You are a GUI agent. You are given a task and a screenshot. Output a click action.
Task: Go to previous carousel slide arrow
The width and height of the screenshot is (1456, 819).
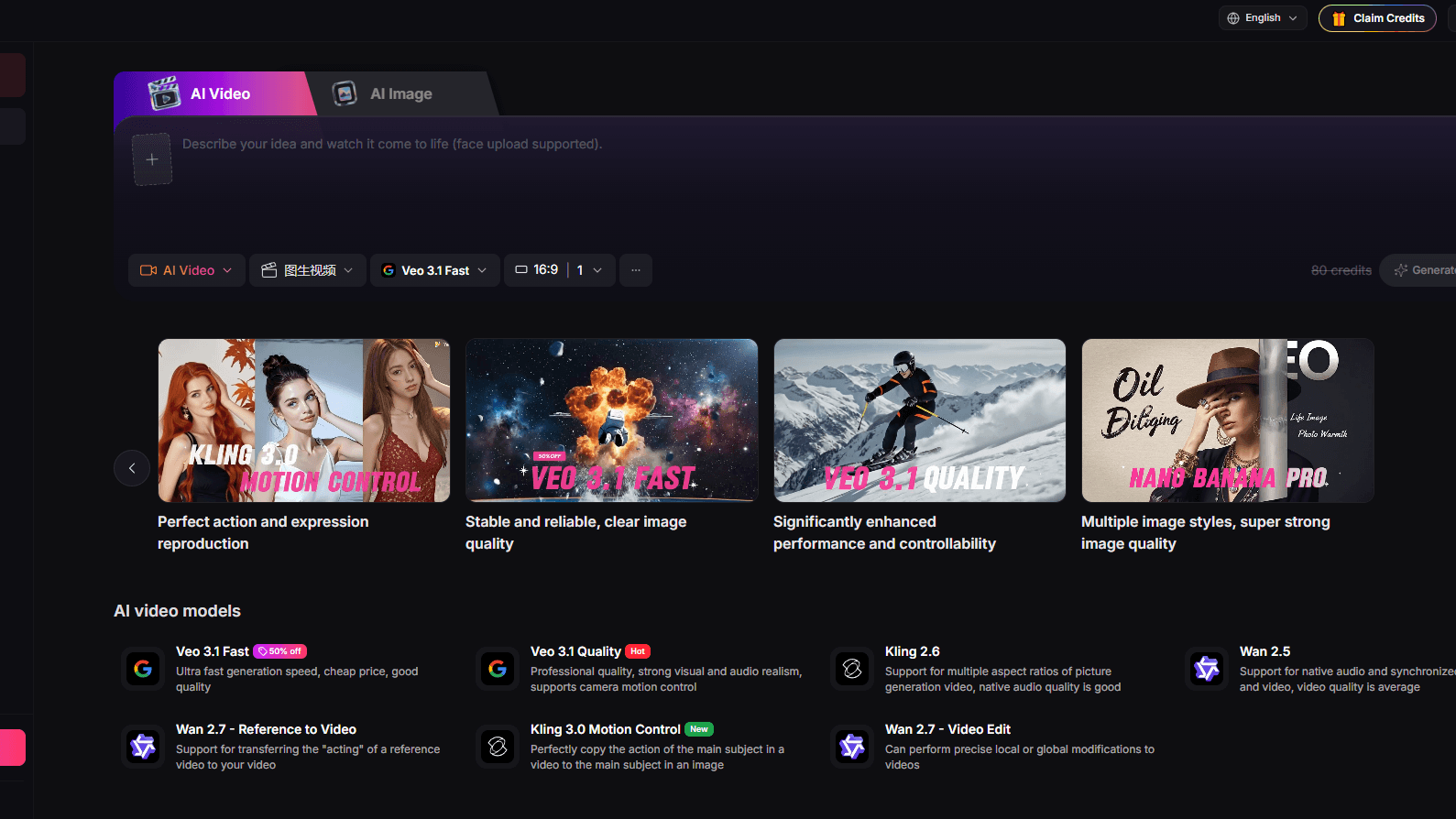coord(132,468)
